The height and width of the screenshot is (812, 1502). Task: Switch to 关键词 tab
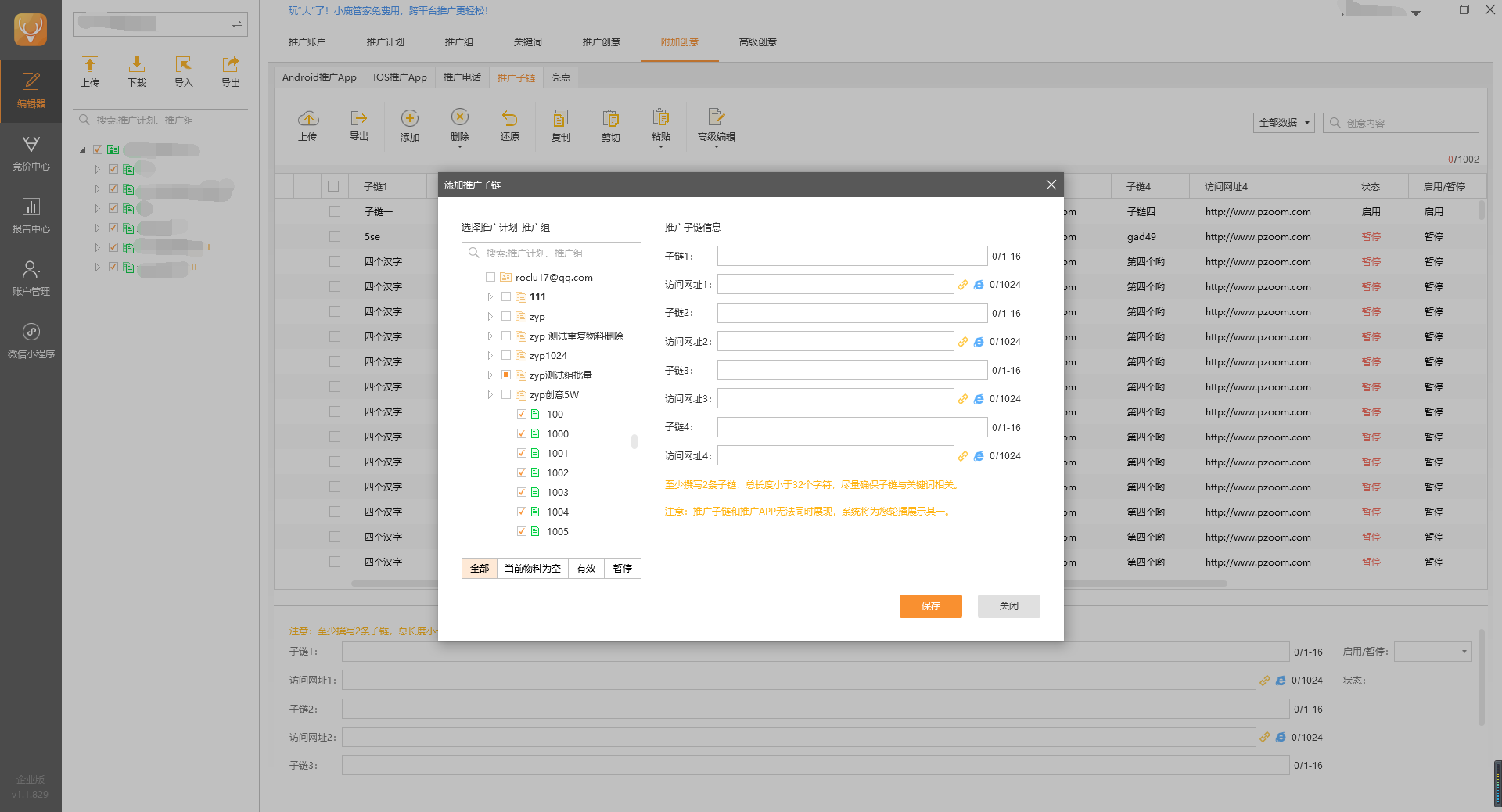point(527,42)
